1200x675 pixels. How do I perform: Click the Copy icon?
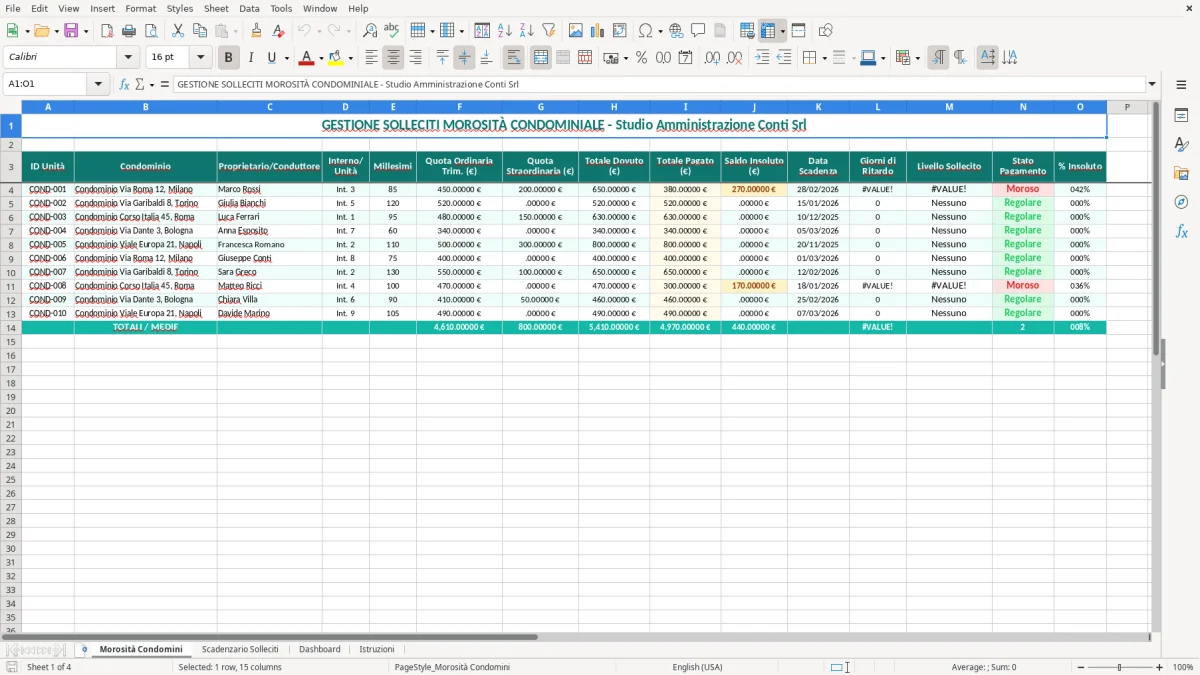coord(198,31)
